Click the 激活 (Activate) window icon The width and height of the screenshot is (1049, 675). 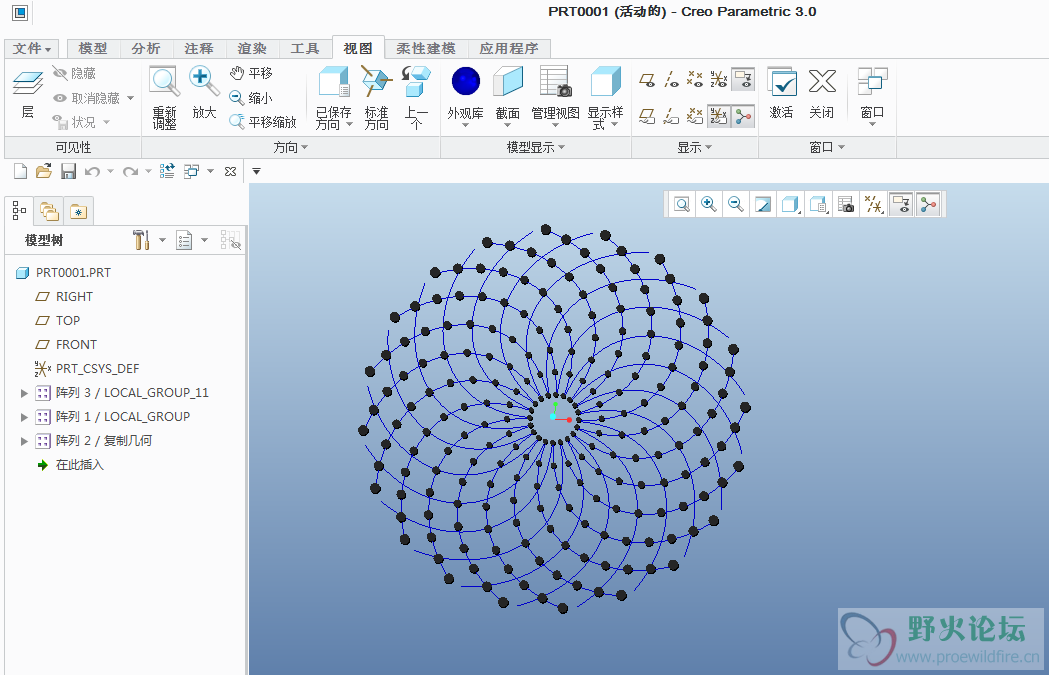781,82
